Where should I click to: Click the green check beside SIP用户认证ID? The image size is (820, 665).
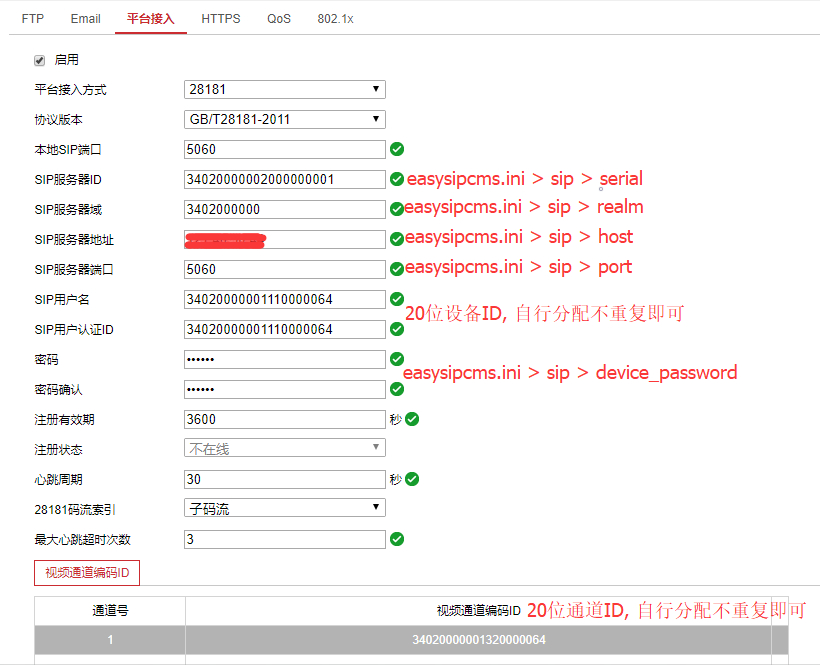(397, 329)
